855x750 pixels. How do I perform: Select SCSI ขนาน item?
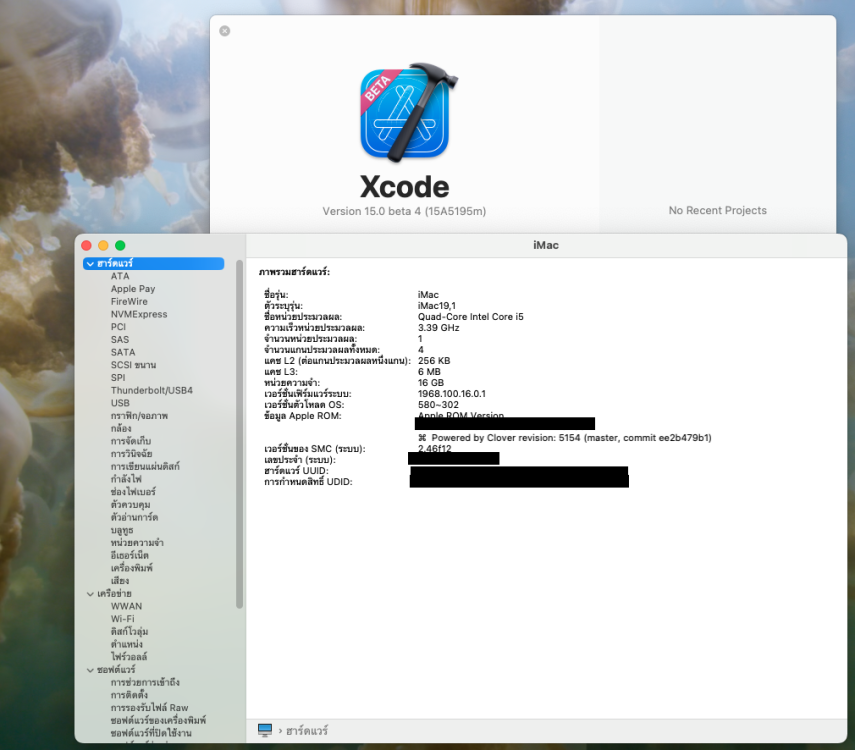(134, 365)
